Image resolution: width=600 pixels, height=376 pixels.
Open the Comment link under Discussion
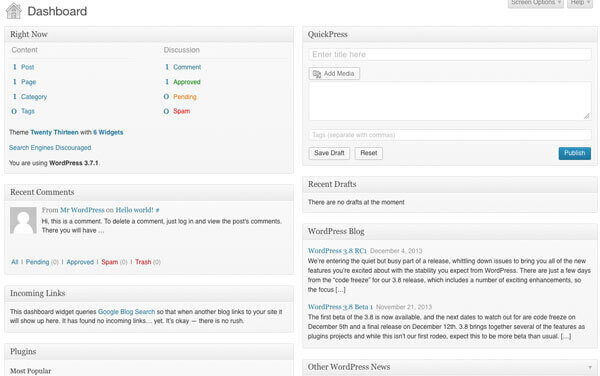187,67
